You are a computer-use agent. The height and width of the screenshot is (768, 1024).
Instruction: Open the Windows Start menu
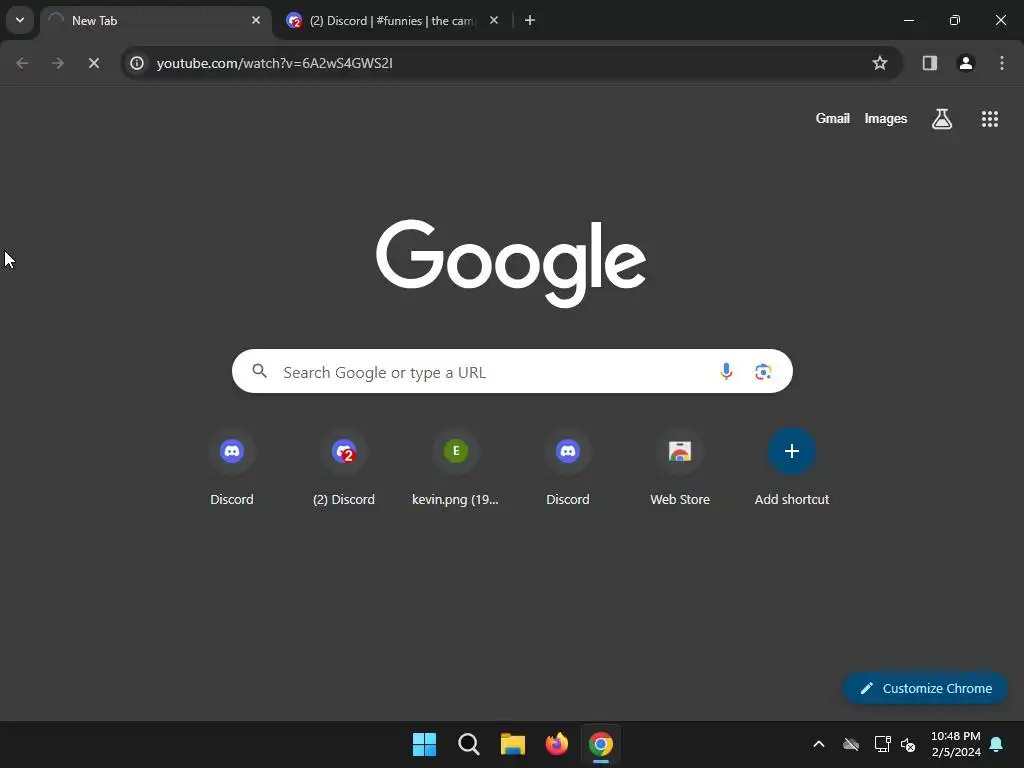tap(424, 744)
